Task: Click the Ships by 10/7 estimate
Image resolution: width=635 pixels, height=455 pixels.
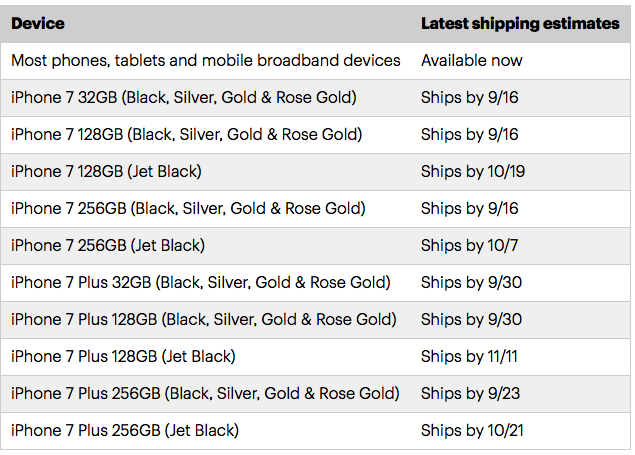Action: [x=470, y=245]
